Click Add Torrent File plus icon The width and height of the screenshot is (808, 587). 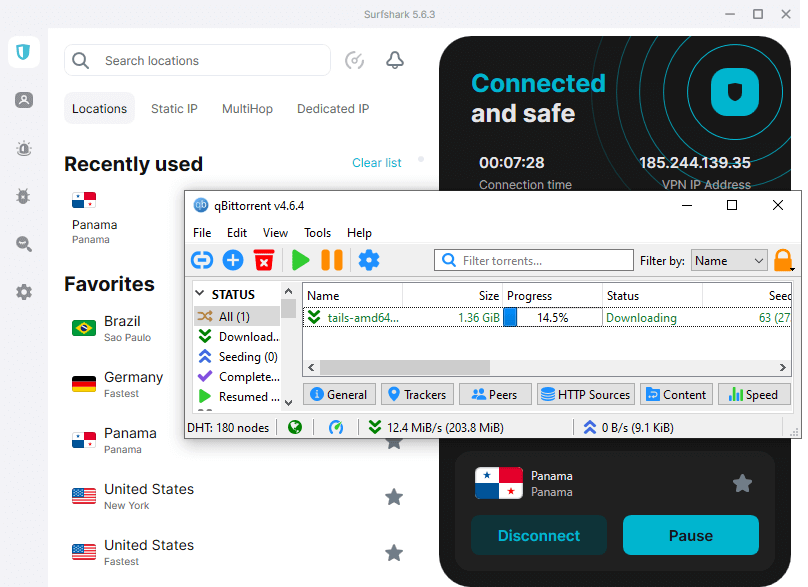[x=233, y=260]
